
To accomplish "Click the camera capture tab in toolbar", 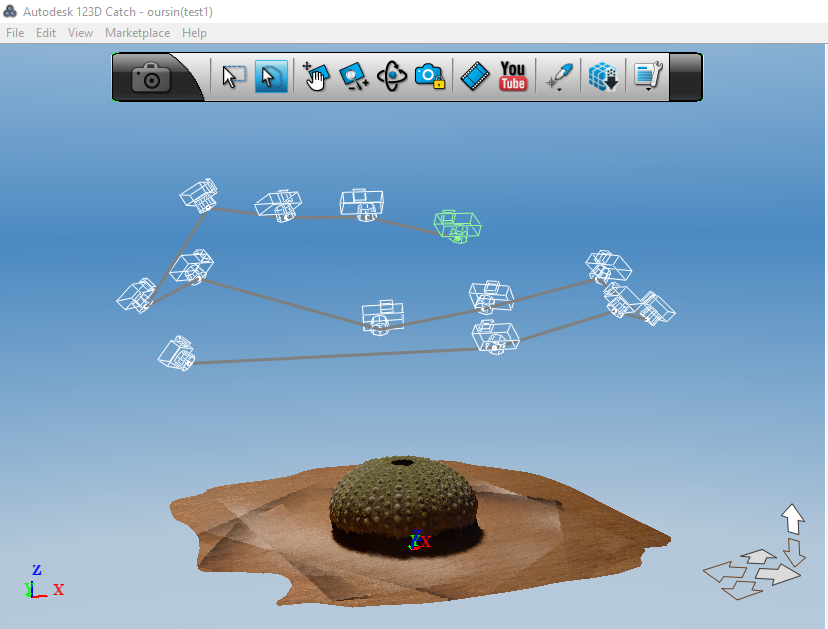I will click(151, 77).
